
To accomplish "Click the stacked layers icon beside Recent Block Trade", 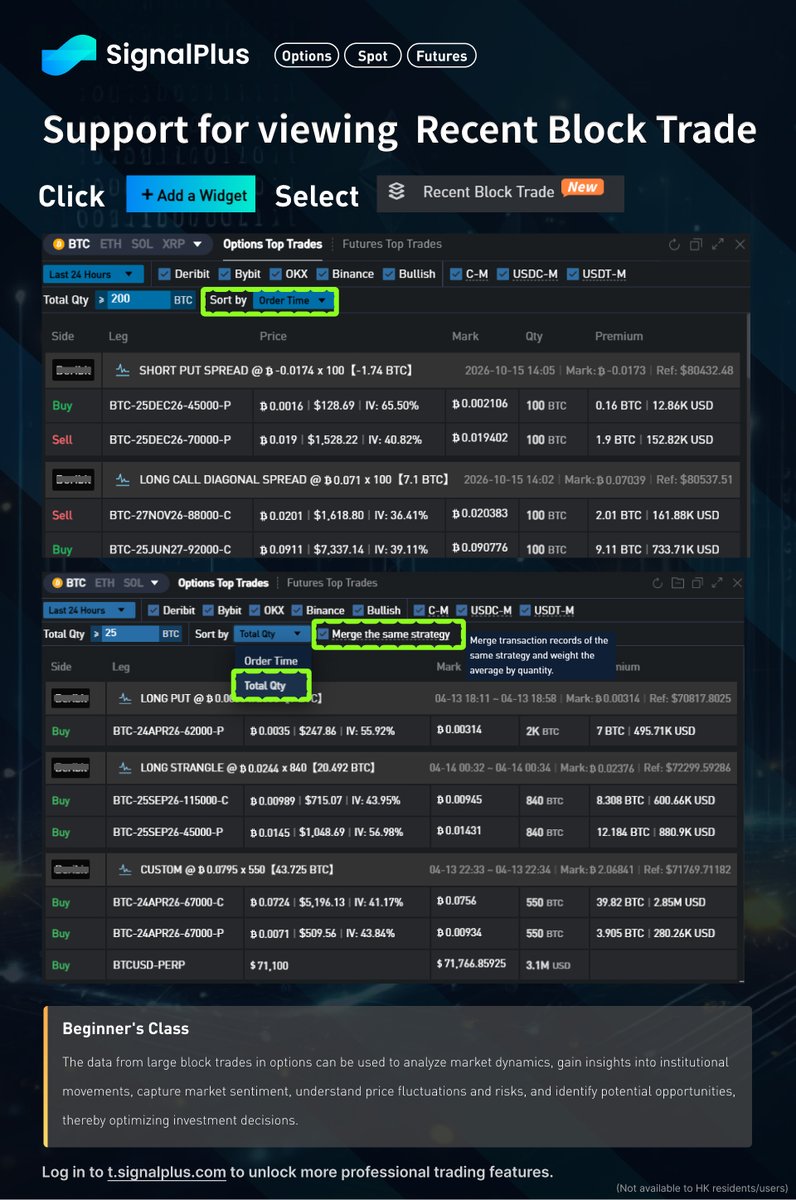I will 397,192.
